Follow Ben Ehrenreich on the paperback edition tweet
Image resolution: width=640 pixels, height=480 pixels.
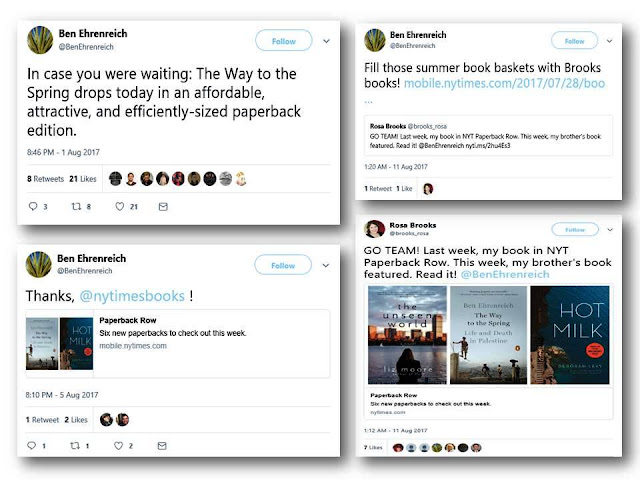284,41
